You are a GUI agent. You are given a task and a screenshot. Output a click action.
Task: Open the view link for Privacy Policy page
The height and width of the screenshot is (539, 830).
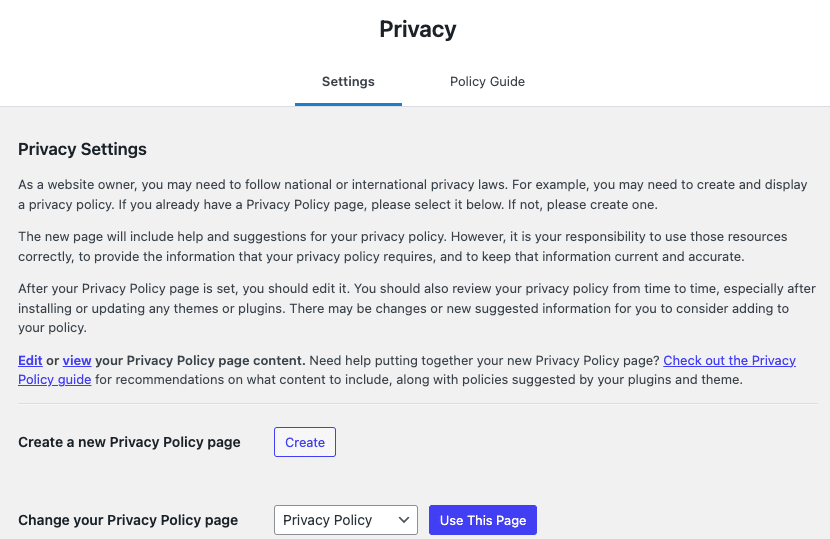point(77,361)
